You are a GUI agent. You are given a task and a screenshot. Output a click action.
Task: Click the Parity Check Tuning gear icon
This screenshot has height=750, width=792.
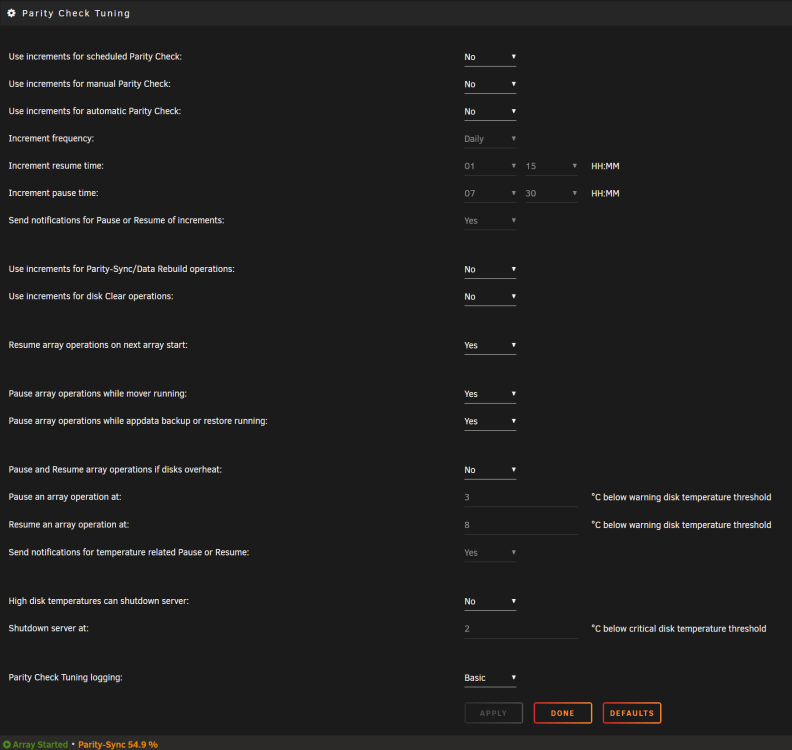pos(12,13)
